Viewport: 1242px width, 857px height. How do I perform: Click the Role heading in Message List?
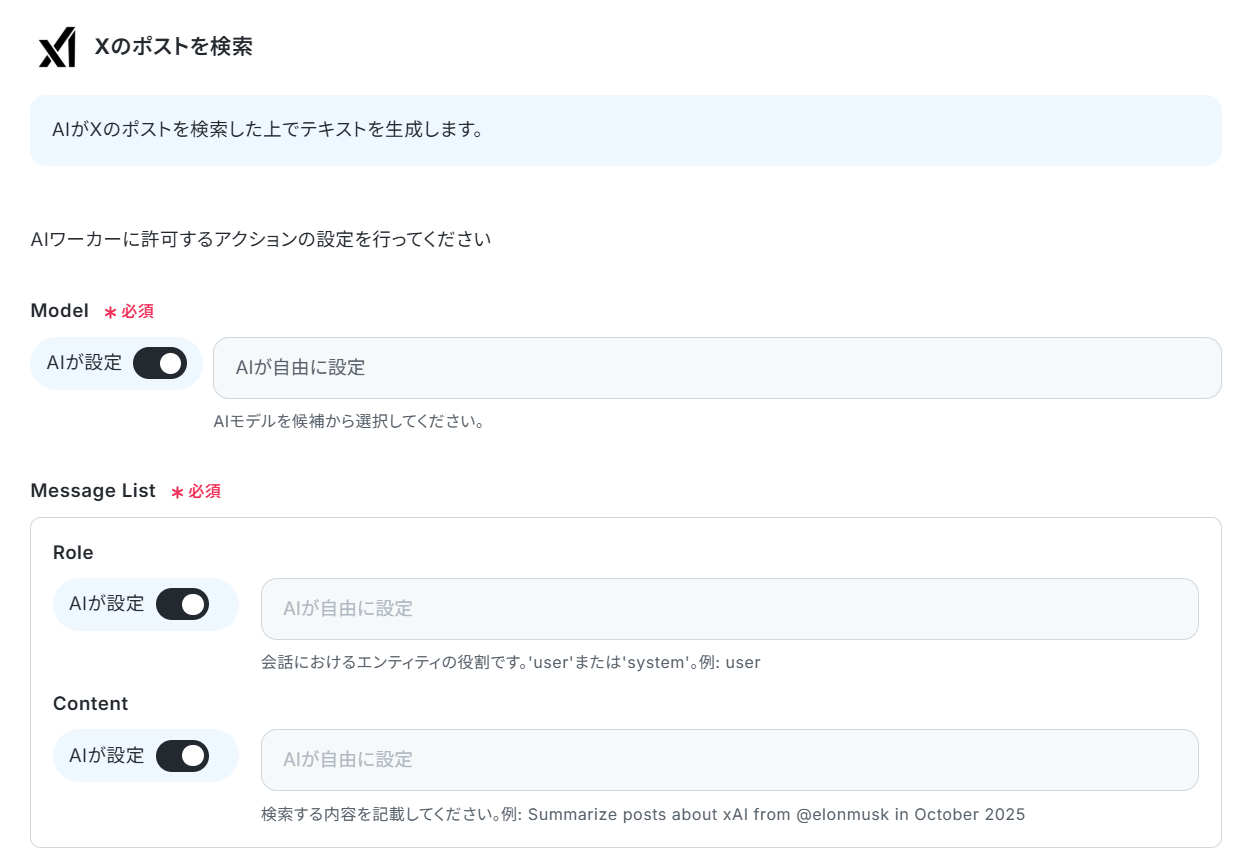pyautogui.click(x=73, y=553)
